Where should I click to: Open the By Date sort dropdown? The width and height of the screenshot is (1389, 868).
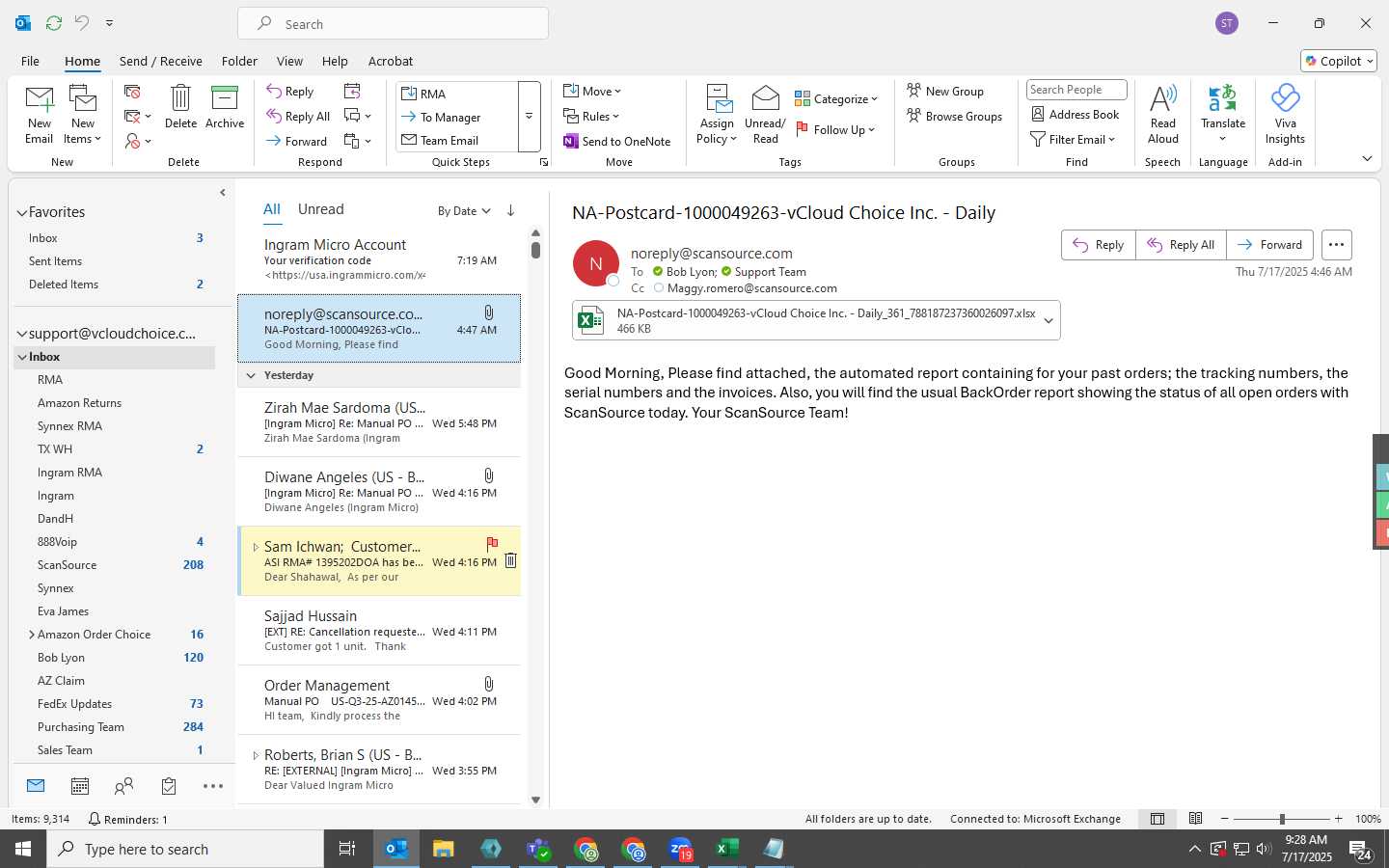[x=464, y=210]
